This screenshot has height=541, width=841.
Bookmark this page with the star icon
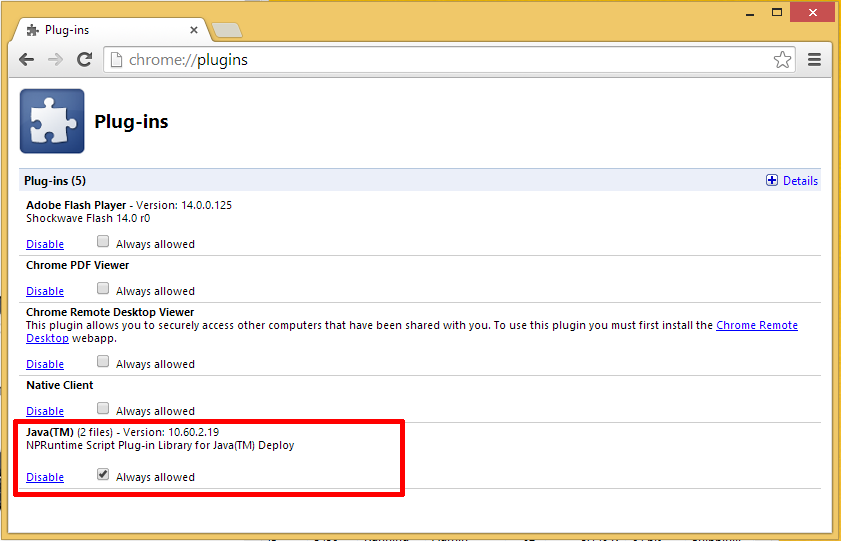point(782,60)
